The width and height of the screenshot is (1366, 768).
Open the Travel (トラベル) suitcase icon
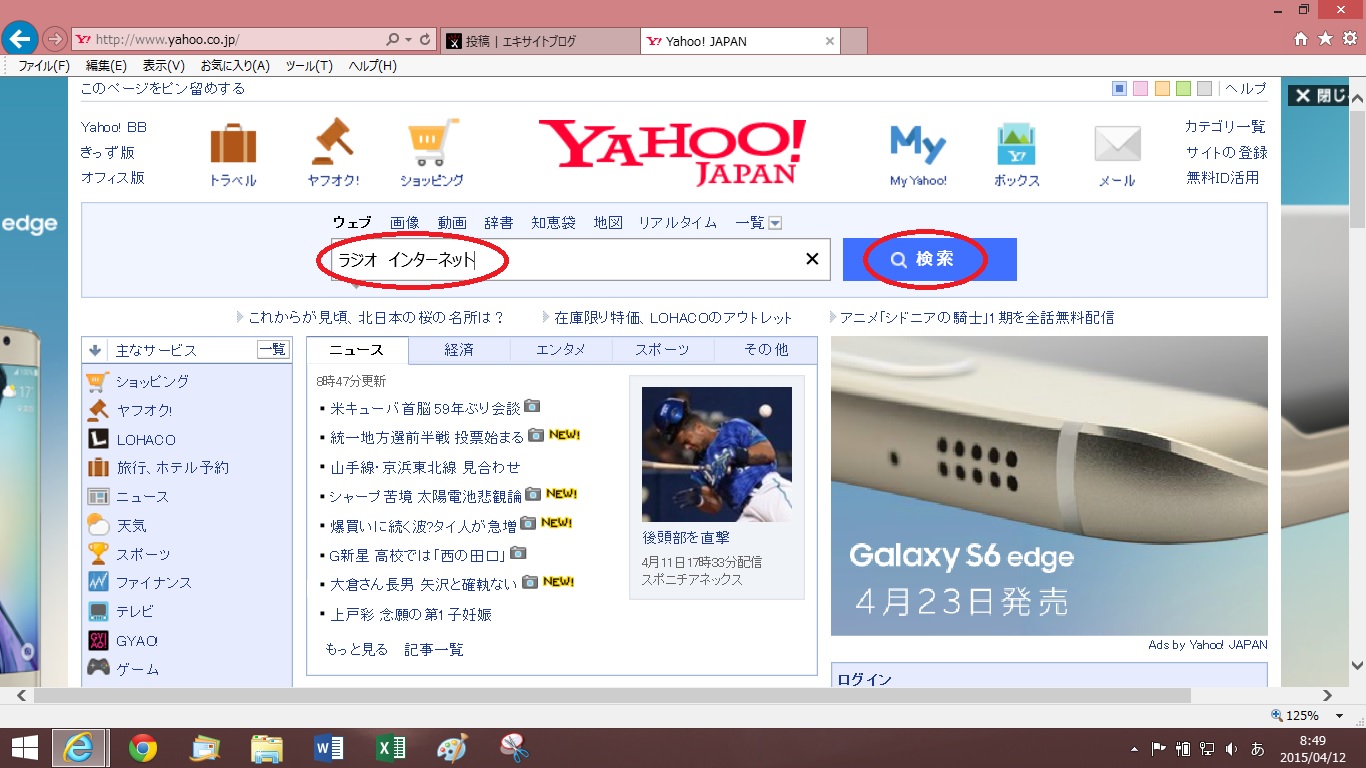233,155
